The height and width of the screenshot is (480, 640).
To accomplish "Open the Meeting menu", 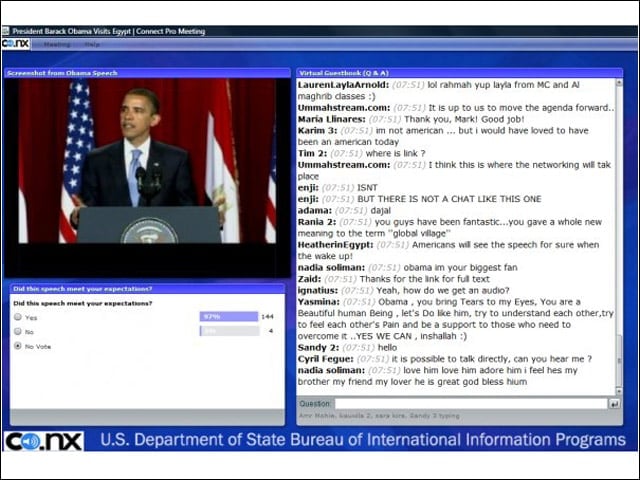I will point(57,44).
